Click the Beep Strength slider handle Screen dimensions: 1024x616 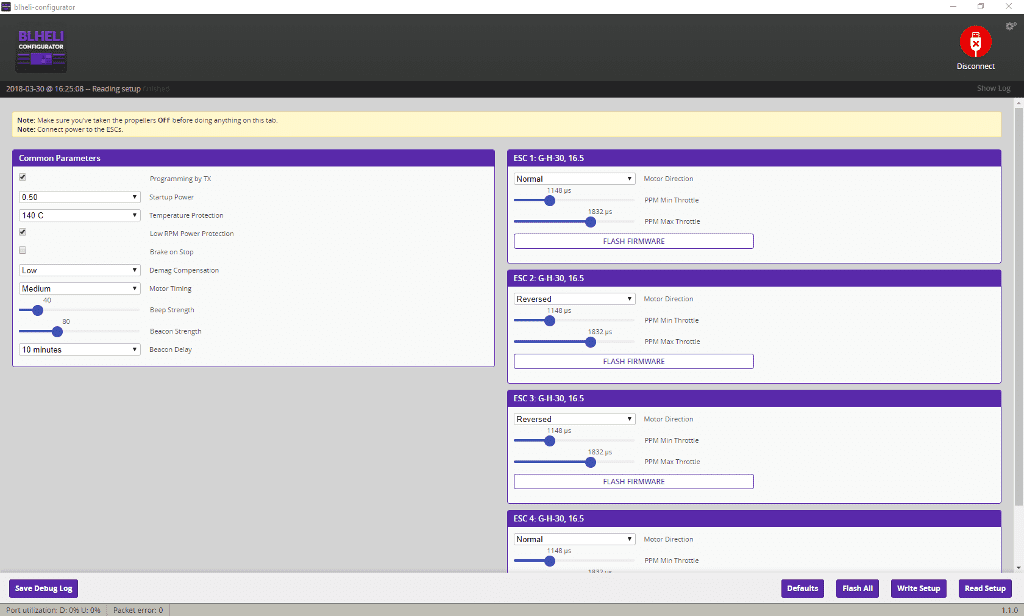click(x=38, y=310)
